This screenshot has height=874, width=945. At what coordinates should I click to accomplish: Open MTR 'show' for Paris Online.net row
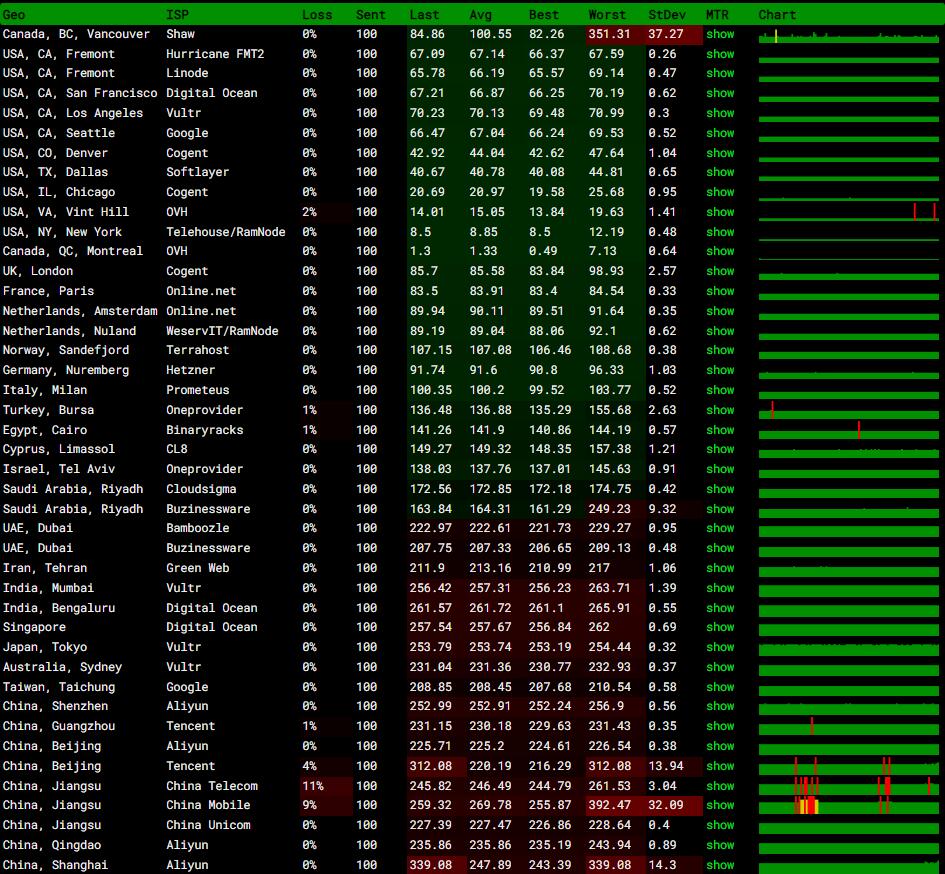[720, 291]
